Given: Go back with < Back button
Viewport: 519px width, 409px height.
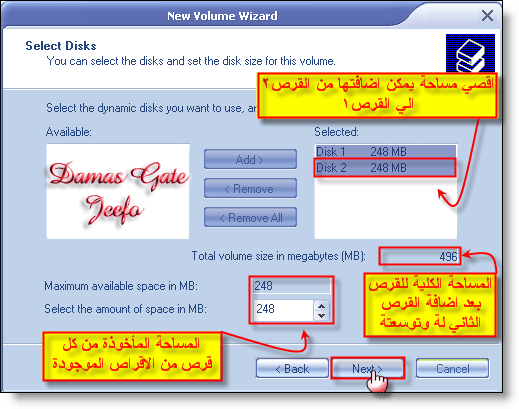Looking at the screenshot, I should click(292, 368).
